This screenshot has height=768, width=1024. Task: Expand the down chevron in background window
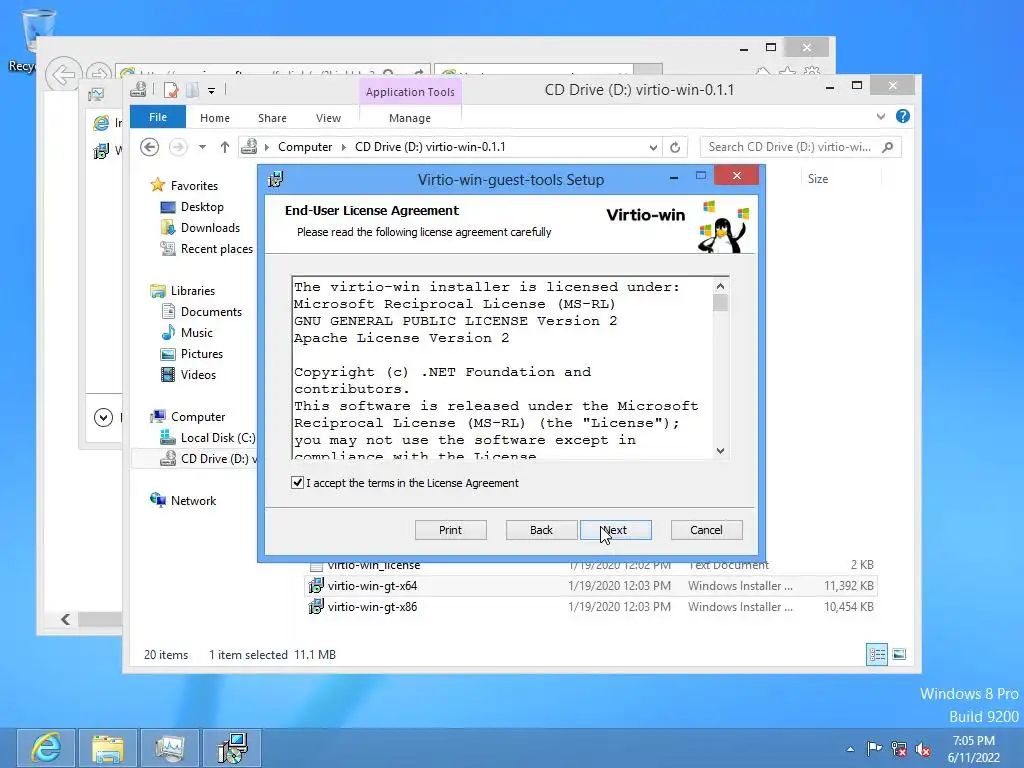[x=103, y=417]
